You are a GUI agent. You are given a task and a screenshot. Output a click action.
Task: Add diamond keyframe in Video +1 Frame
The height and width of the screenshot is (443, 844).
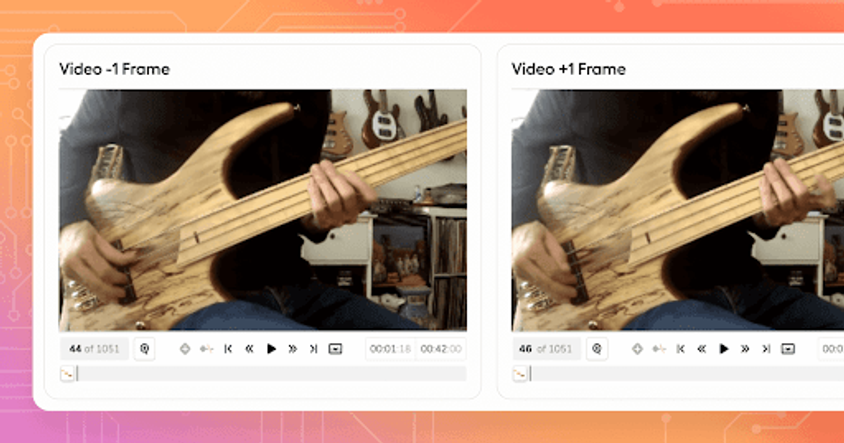(637, 349)
